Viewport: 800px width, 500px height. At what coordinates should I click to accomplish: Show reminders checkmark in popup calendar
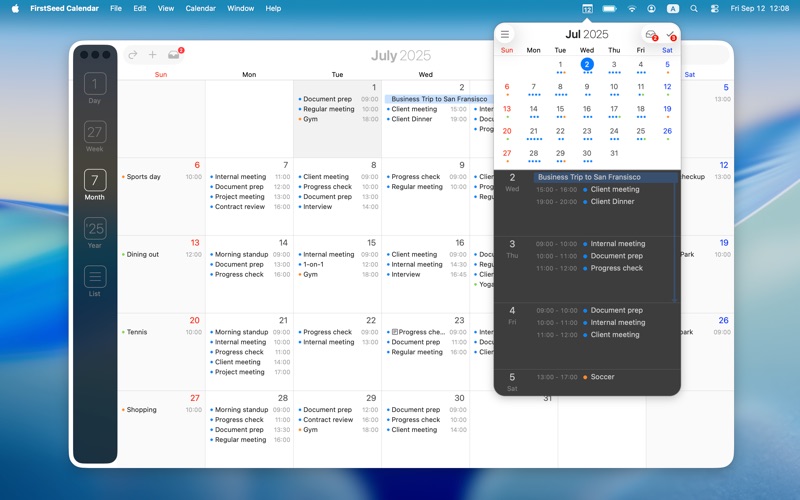(670, 35)
